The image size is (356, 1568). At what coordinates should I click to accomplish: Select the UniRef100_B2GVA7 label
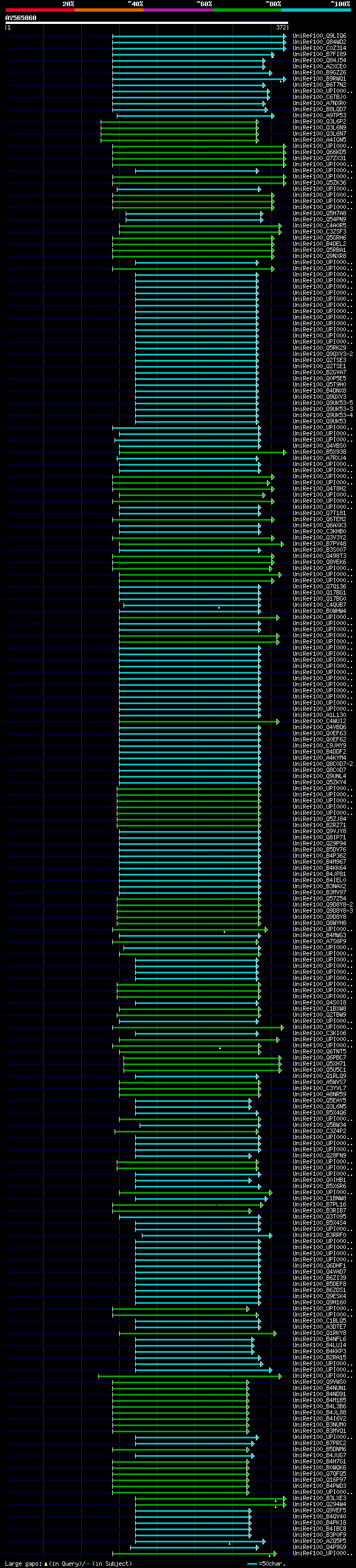pos(319,372)
